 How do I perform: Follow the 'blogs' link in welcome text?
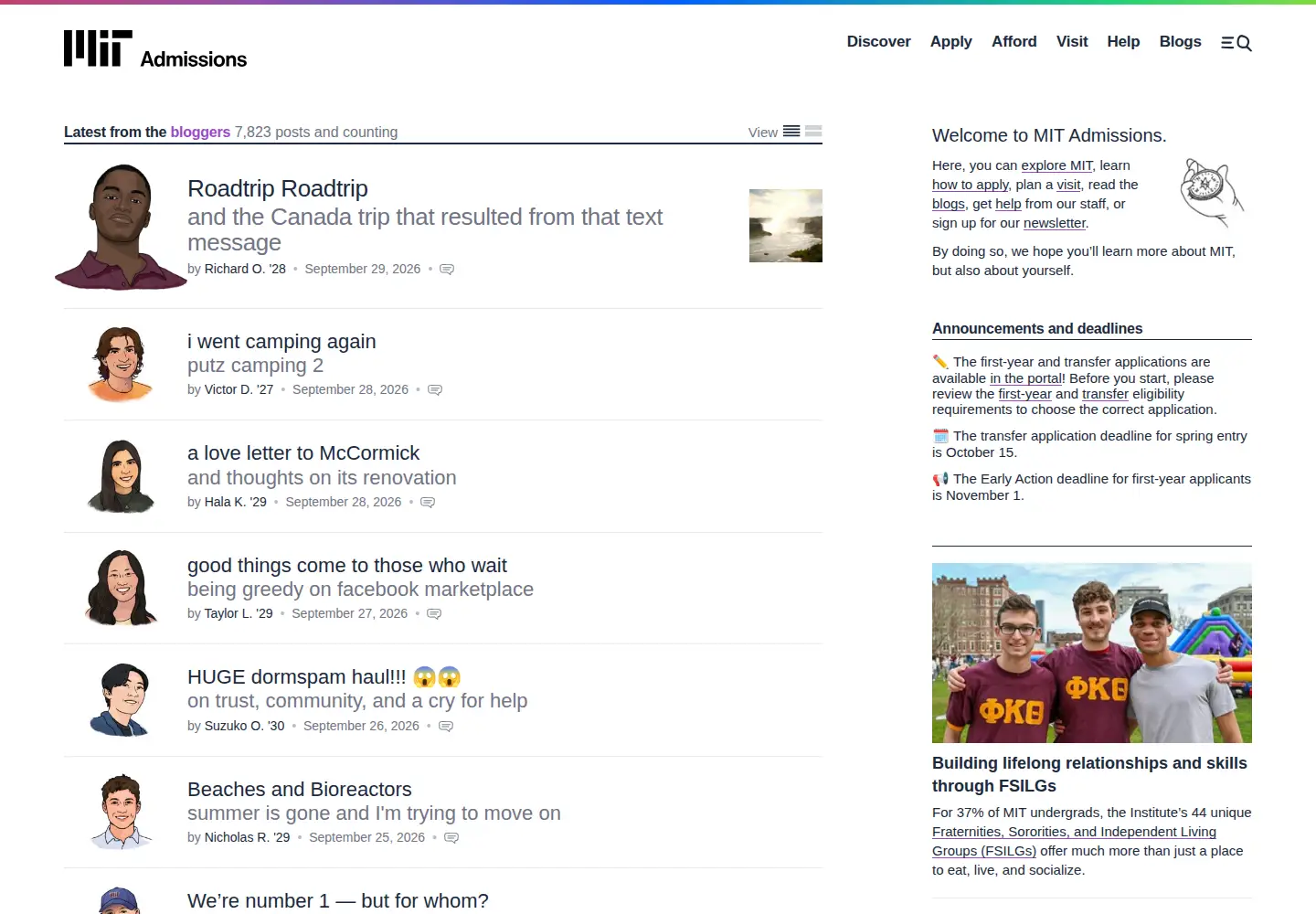(x=949, y=204)
